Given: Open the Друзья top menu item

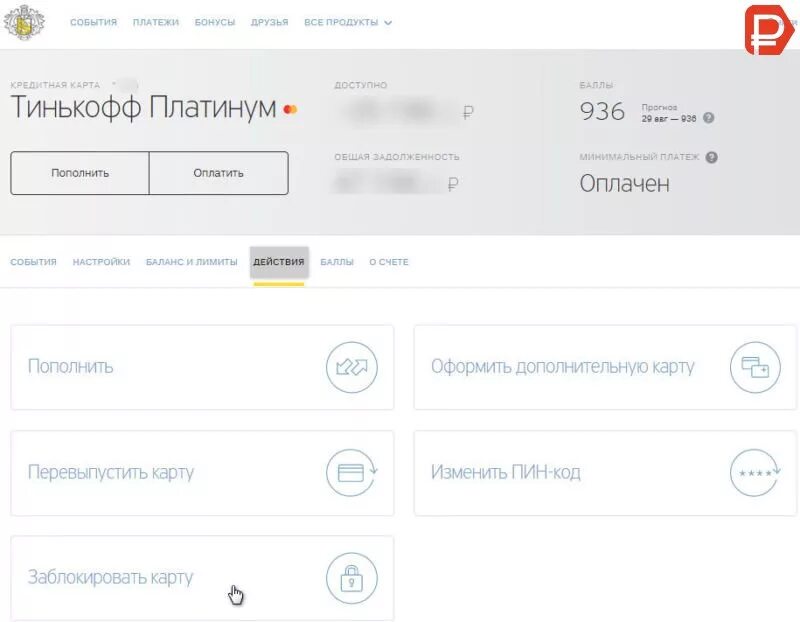Looking at the screenshot, I should pyautogui.click(x=269, y=22).
